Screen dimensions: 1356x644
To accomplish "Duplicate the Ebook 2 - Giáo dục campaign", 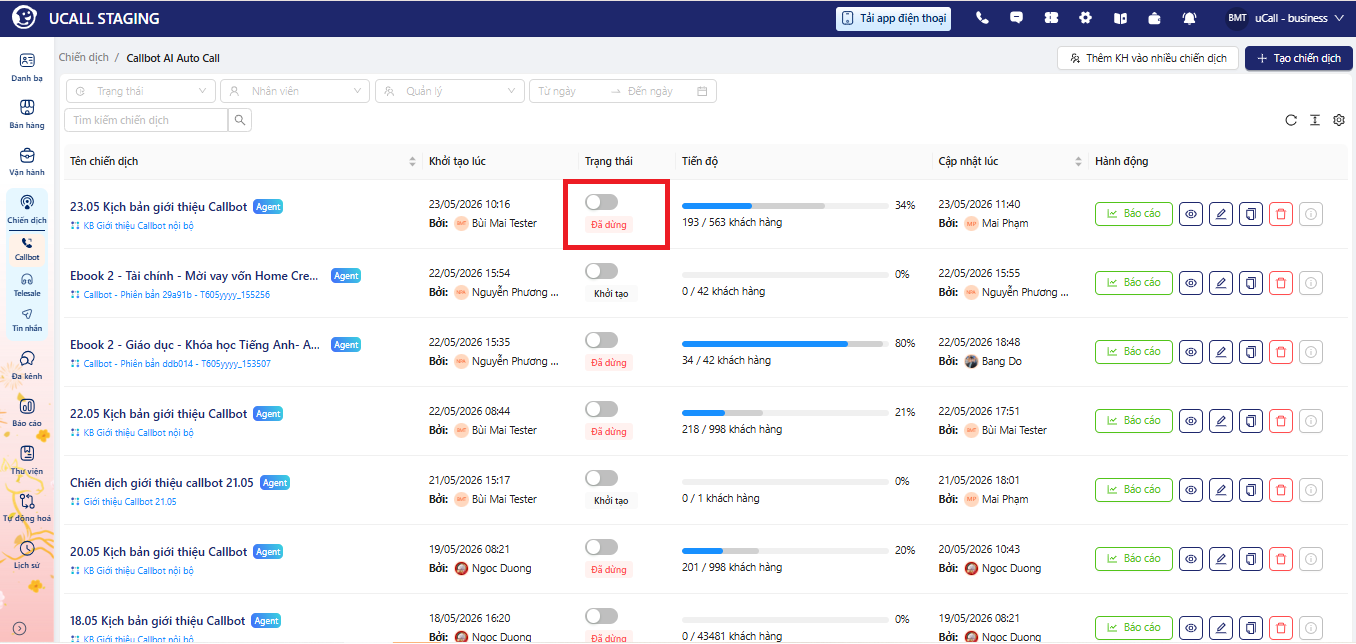I will point(1251,352).
